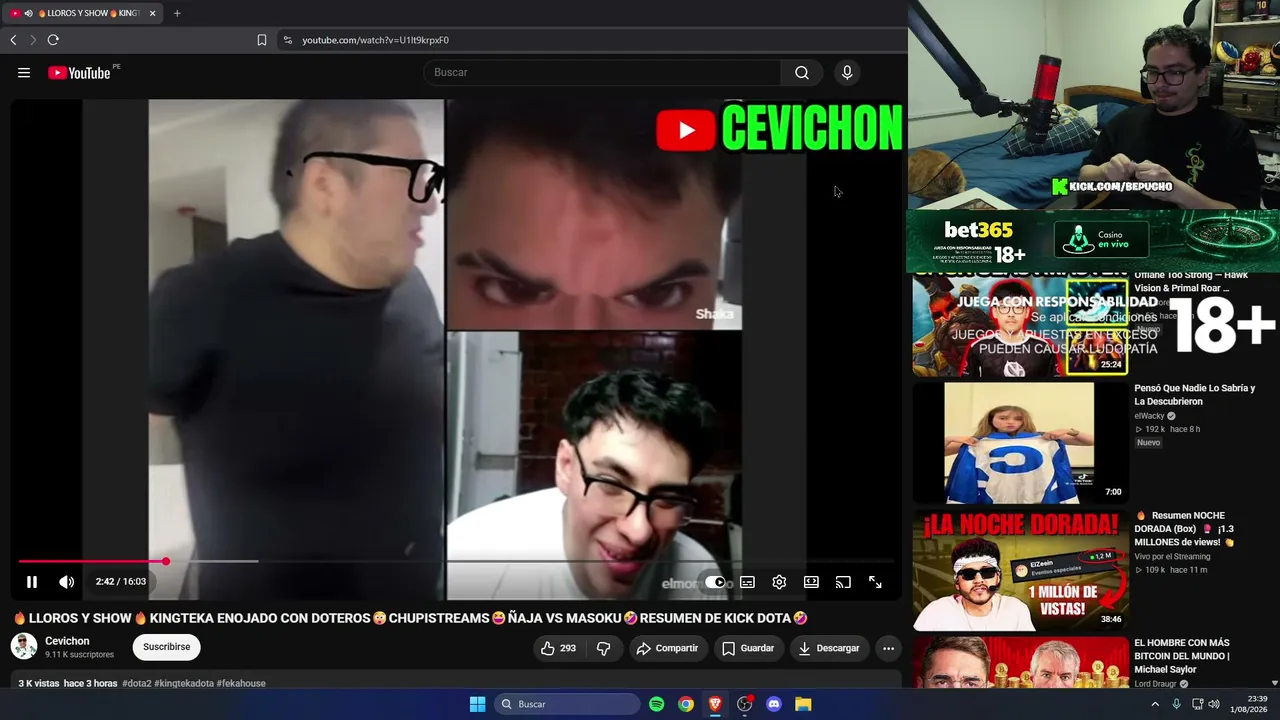Image resolution: width=1280 pixels, height=720 pixels.
Task: Switch to theater mode view
Action: click(x=811, y=582)
